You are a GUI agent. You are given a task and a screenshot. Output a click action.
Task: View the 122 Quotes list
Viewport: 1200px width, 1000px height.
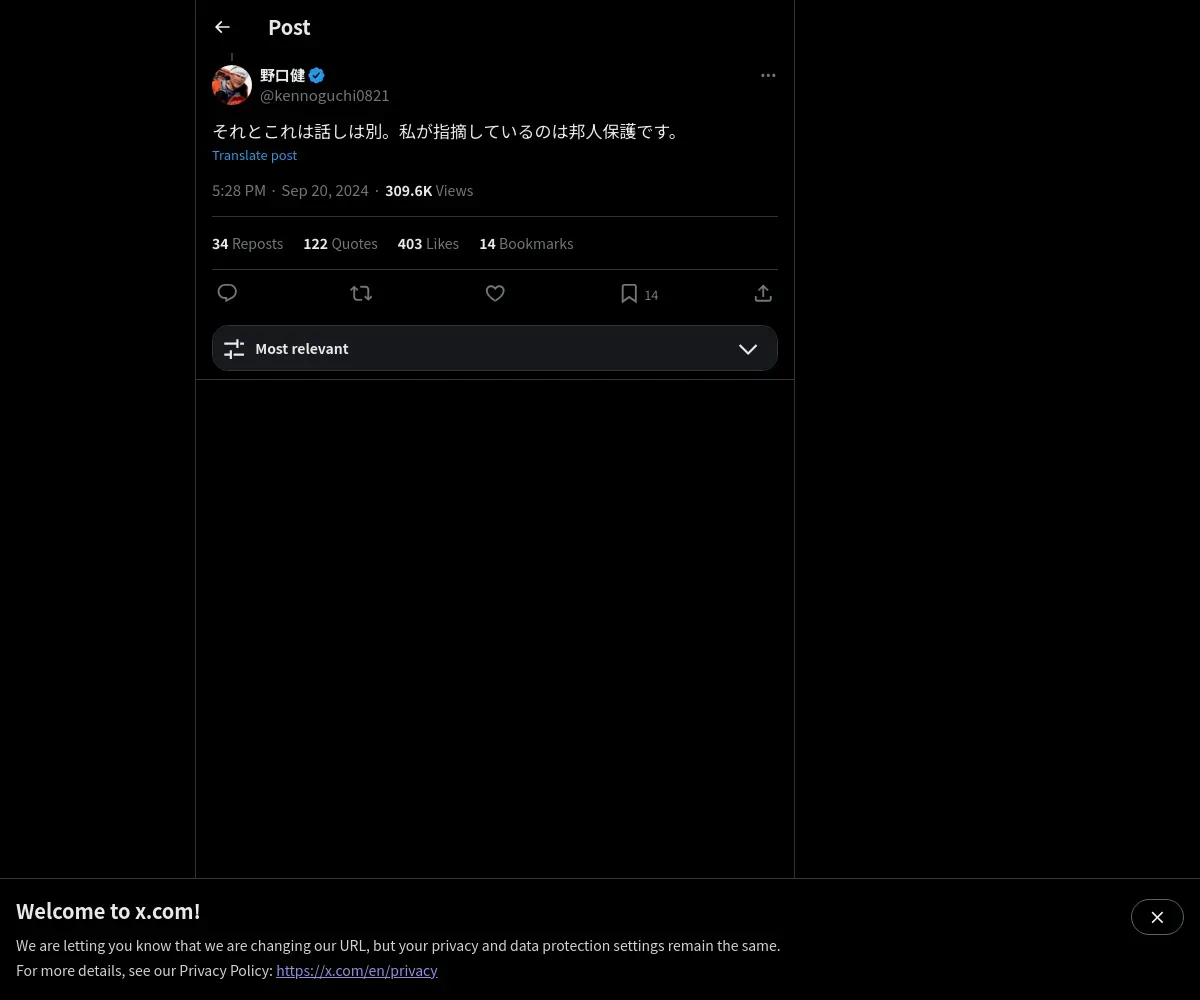coord(340,243)
